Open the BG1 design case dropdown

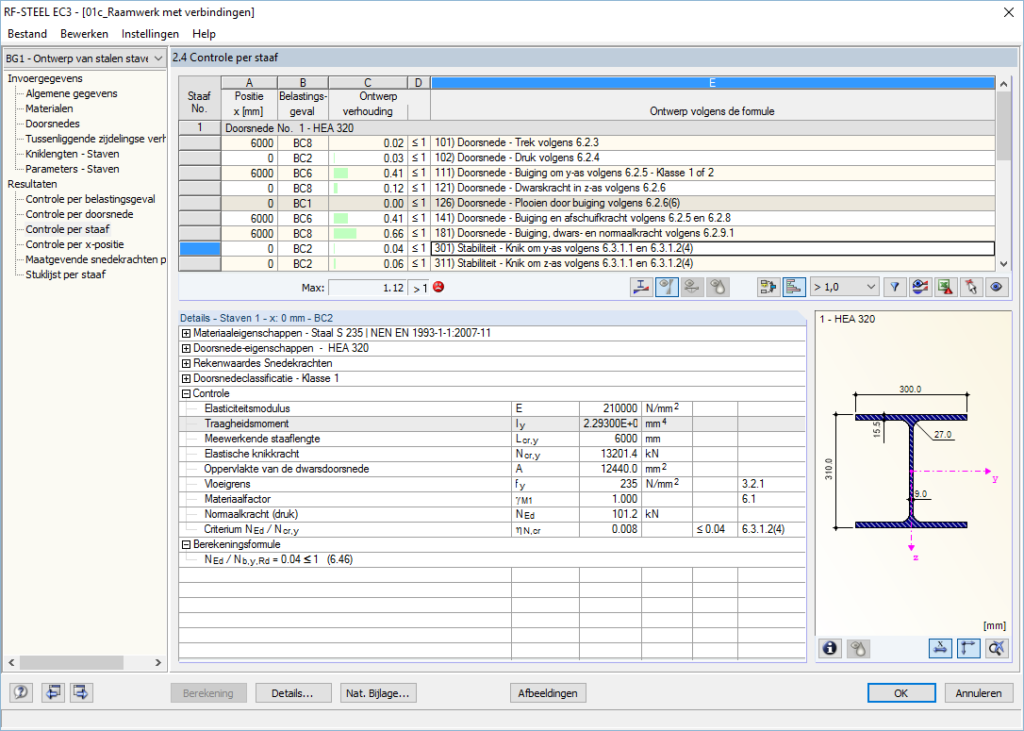(x=157, y=59)
